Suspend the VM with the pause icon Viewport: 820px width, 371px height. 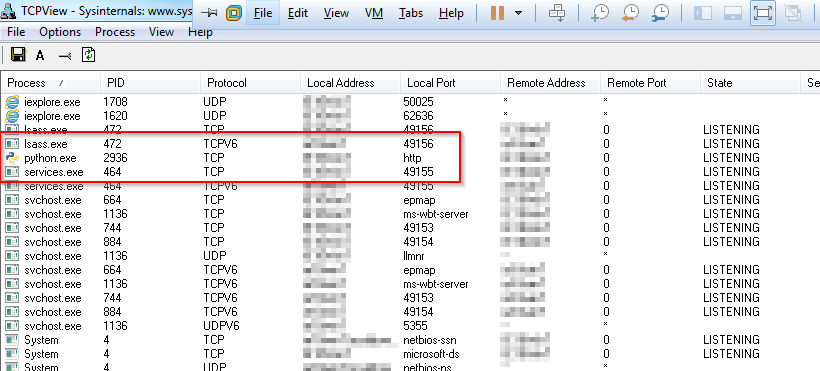(x=497, y=13)
